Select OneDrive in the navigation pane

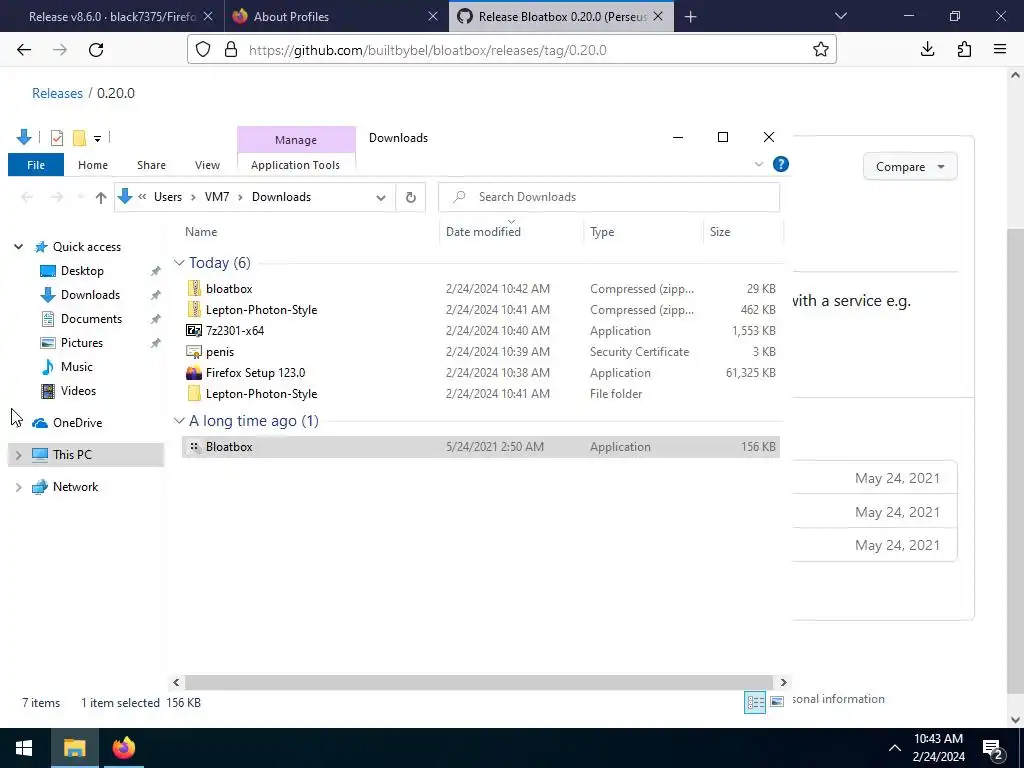click(x=77, y=423)
